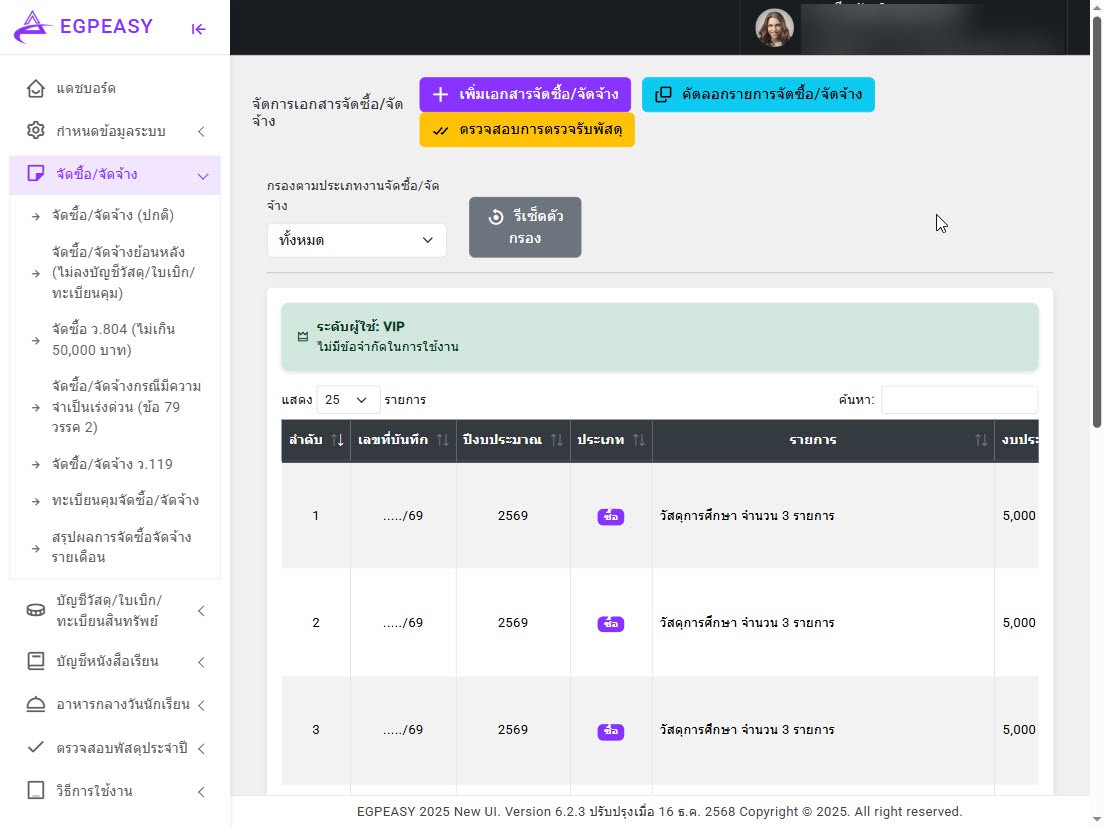Viewport: 1104px width, 828px height.
Task: Click the อาหารกลางวันนักเรียน dish icon
Action: (x=36, y=704)
